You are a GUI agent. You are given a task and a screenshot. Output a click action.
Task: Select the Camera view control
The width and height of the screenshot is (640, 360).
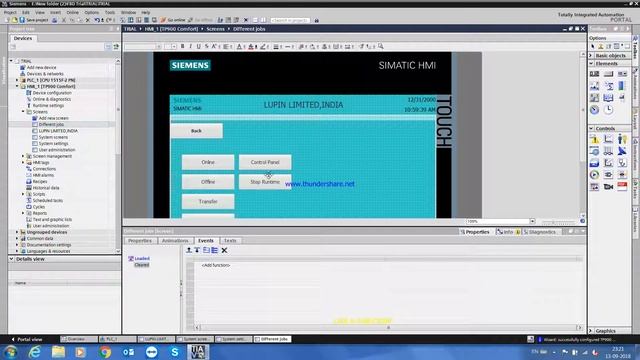pyautogui.click(x=608, y=187)
